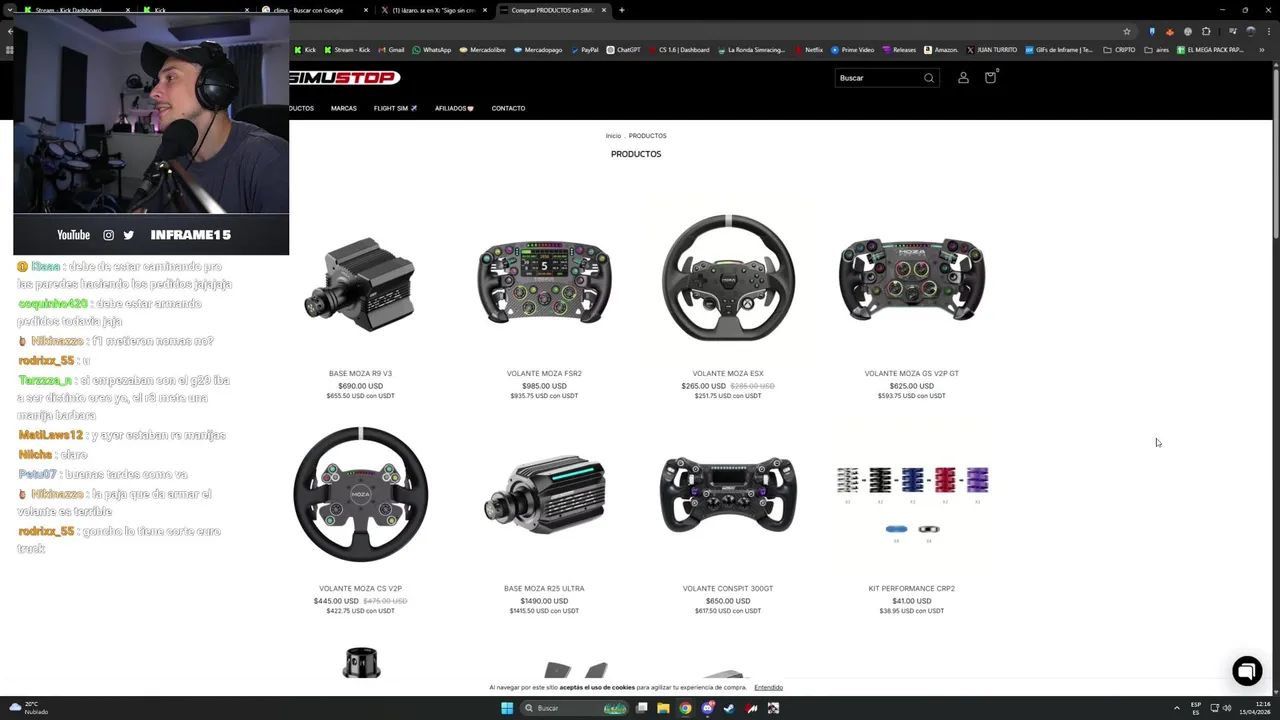Open the EL MEGA PACK bookmark
The height and width of the screenshot is (720, 1280).
coord(1211,50)
